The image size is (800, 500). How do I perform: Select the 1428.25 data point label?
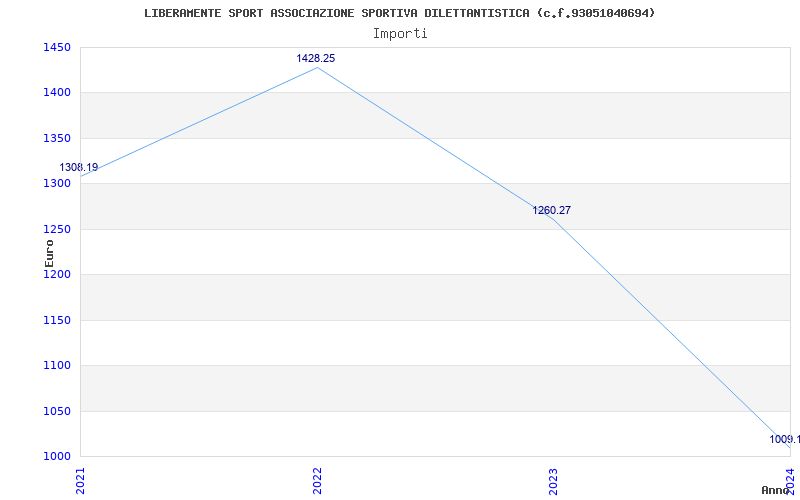coord(316,58)
